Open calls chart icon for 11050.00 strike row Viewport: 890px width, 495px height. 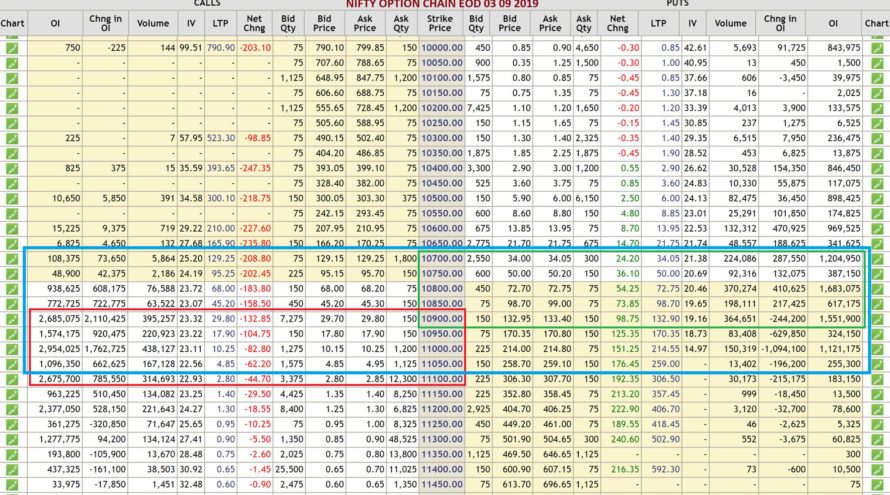pos(12,364)
